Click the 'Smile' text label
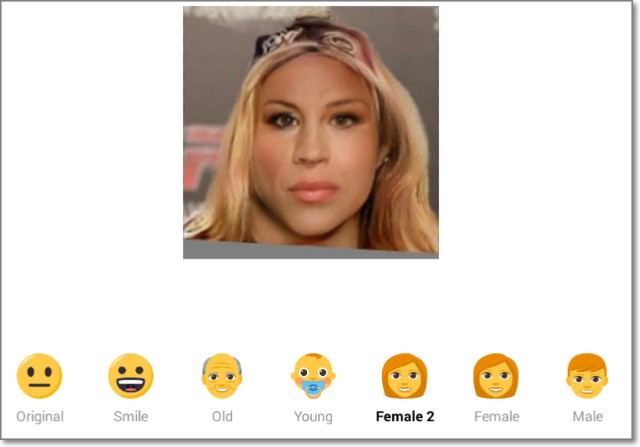The image size is (640, 447). click(x=131, y=416)
